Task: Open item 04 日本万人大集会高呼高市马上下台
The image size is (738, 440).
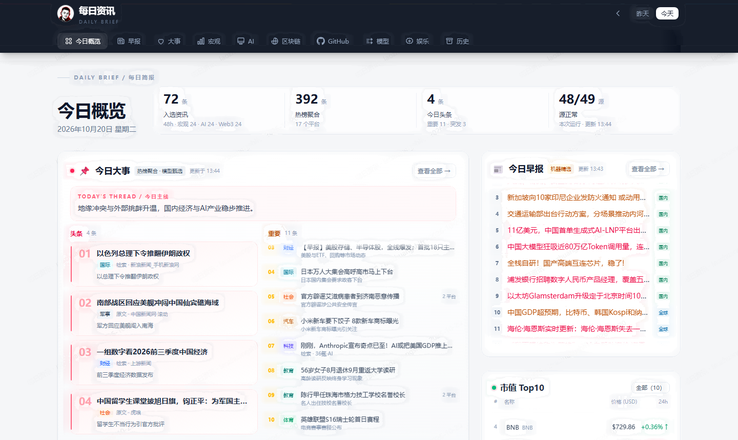Action: pyautogui.click(x=361, y=275)
